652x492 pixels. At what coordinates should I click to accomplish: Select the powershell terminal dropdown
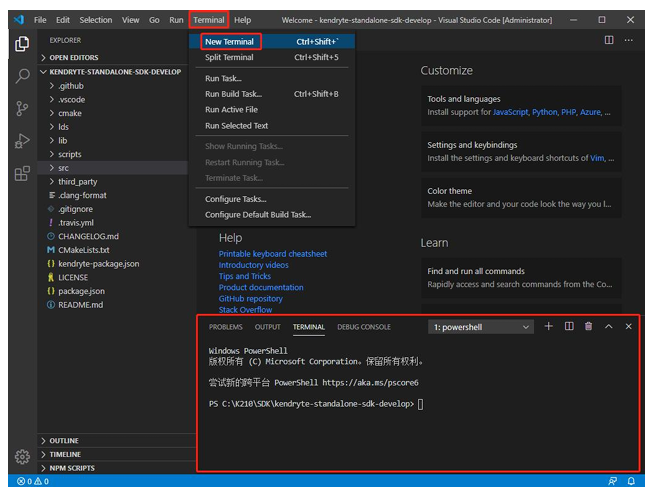[x=481, y=327]
